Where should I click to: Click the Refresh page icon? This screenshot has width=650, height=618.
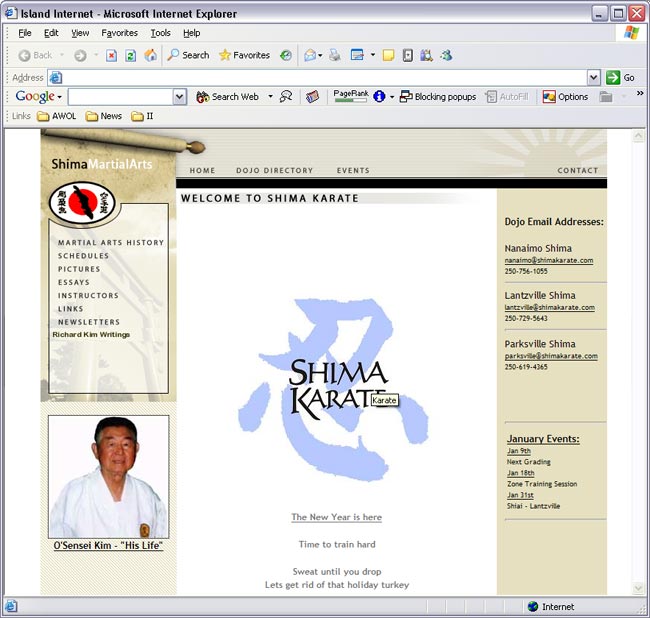click(x=130, y=55)
